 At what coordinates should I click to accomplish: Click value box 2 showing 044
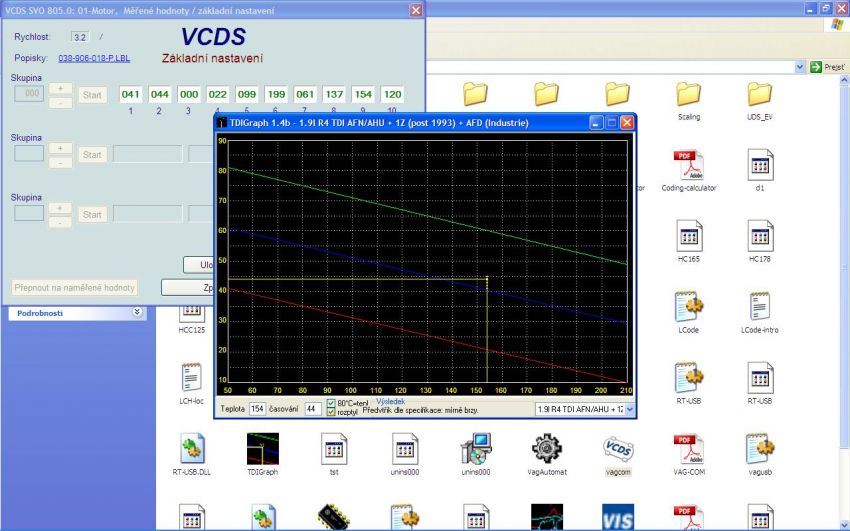(159, 94)
